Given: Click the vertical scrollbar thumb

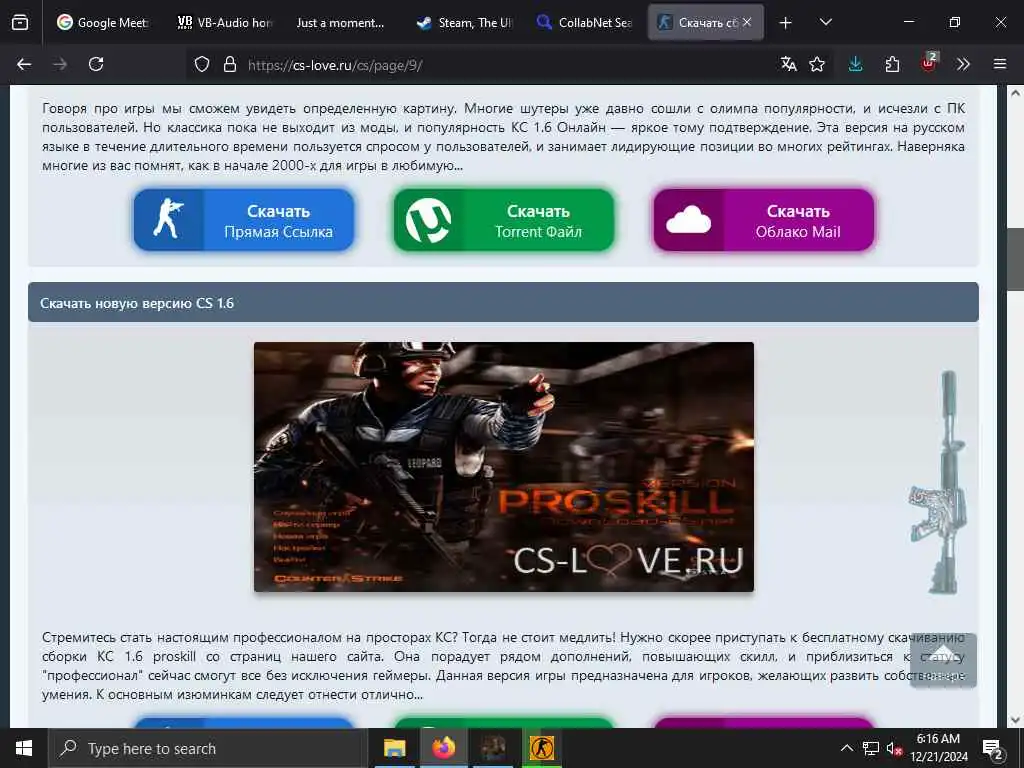Looking at the screenshot, I should point(1015,259).
